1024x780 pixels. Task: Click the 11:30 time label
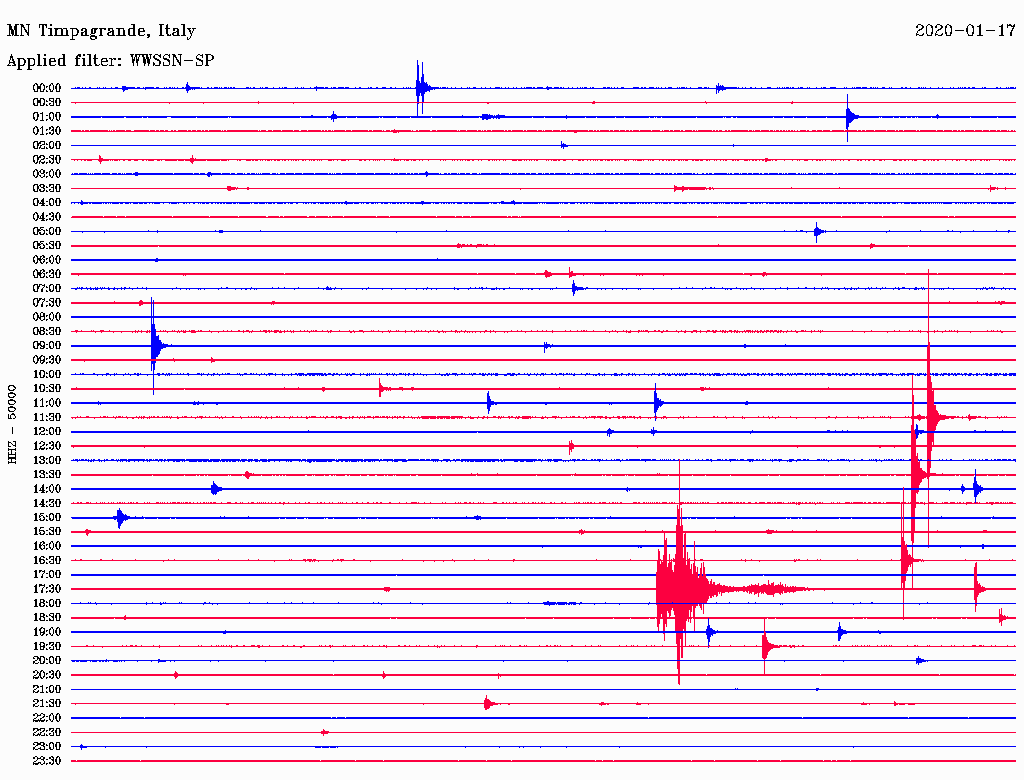(x=47, y=417)
